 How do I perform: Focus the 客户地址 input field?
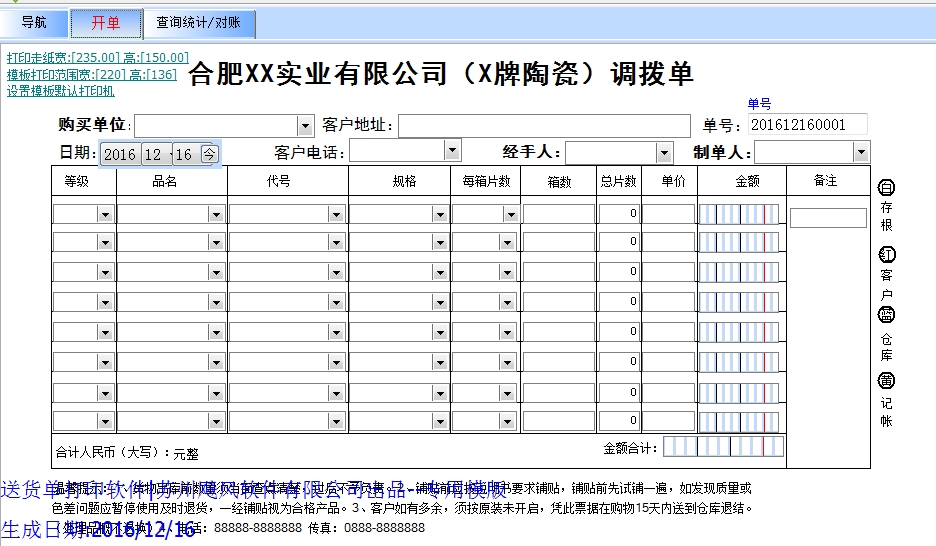coord(544,126)
